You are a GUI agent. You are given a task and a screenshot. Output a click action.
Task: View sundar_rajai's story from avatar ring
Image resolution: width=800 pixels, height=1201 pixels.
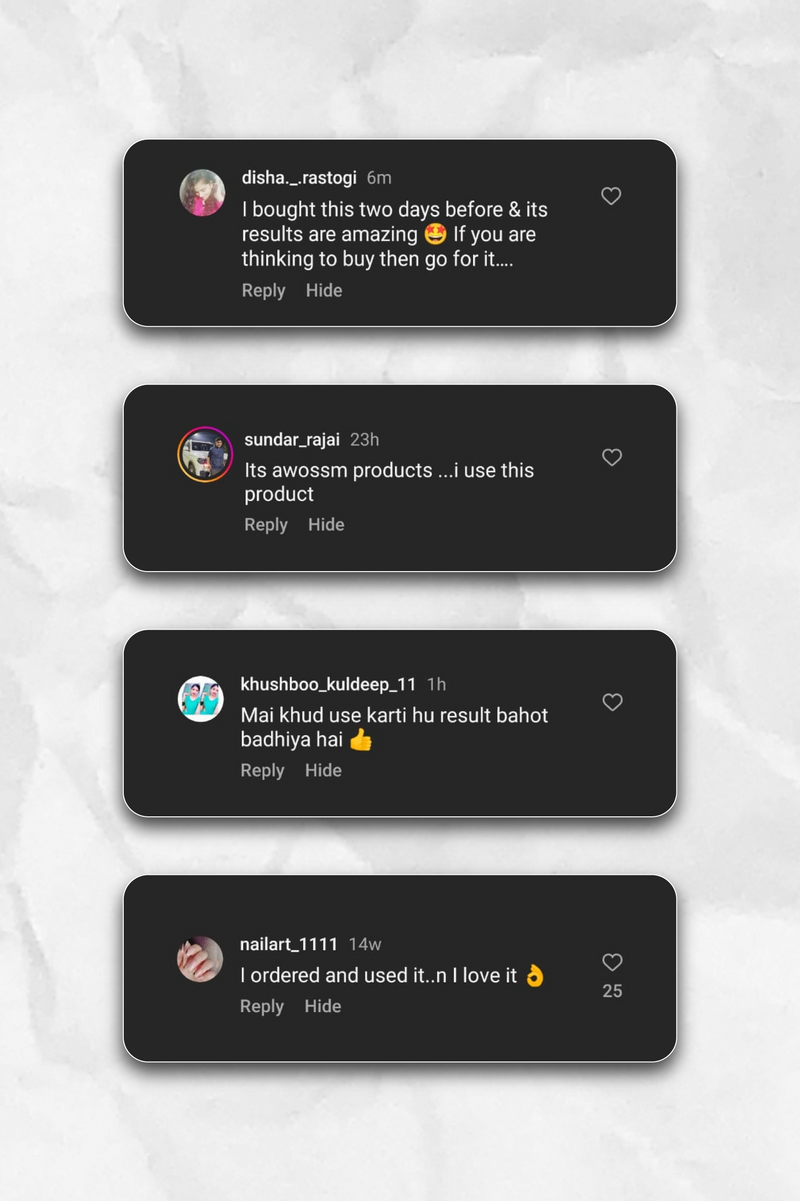(x=205, y=454)
